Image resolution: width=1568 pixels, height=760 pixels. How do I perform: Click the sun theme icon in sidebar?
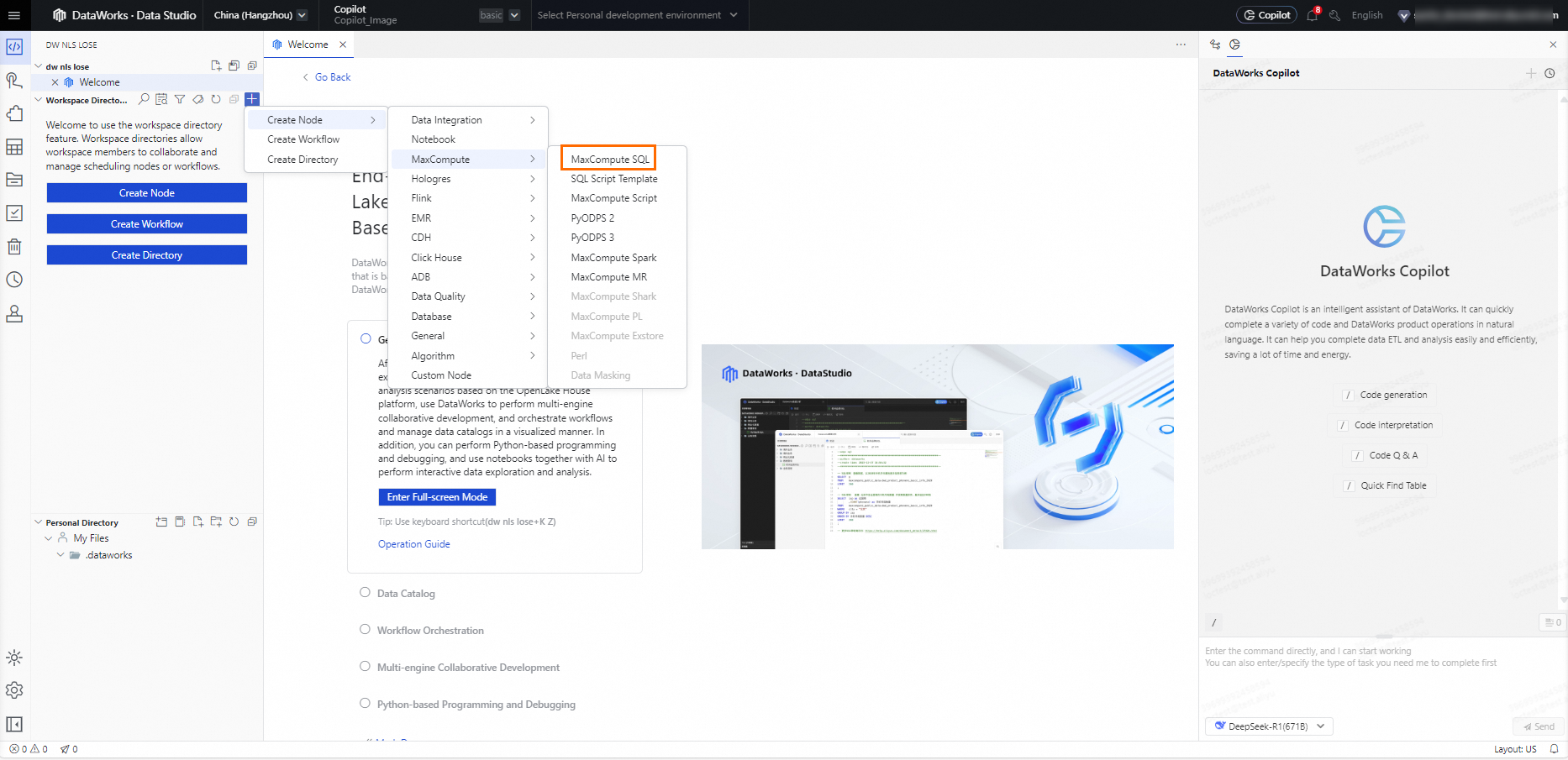pyautogui.click(x=14, y=658)
